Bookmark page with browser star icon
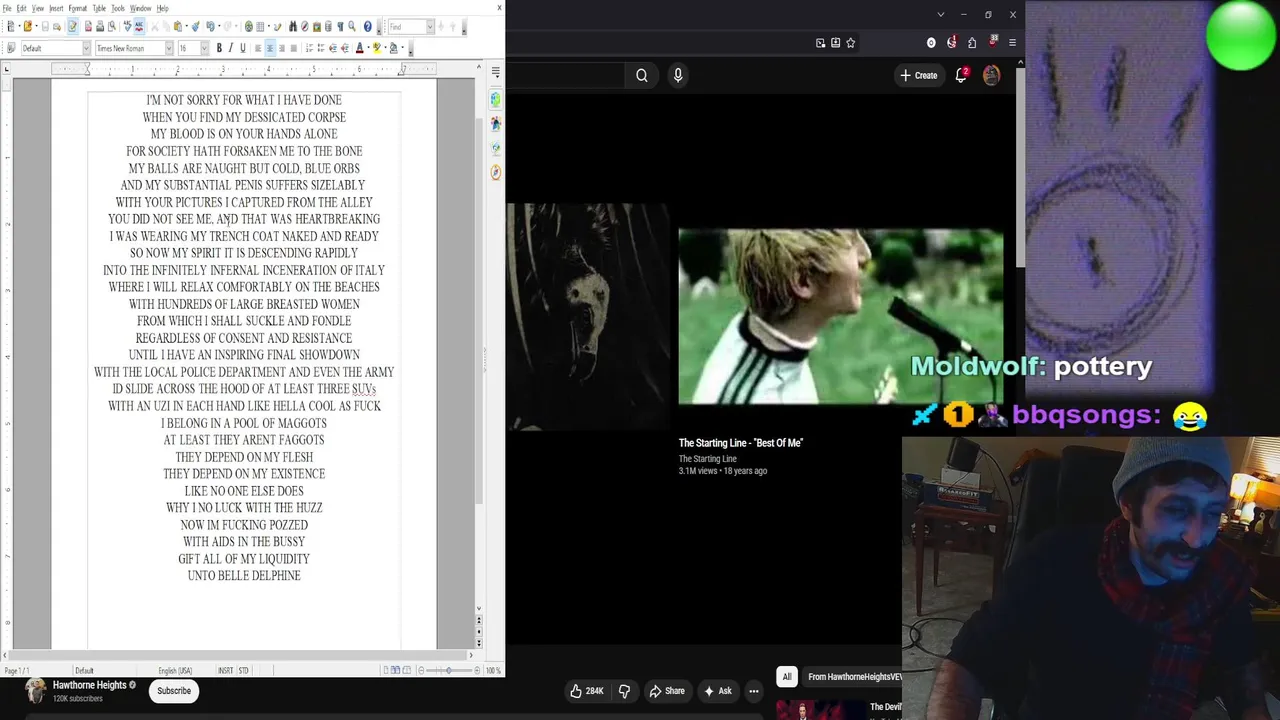 pos(851,43)
